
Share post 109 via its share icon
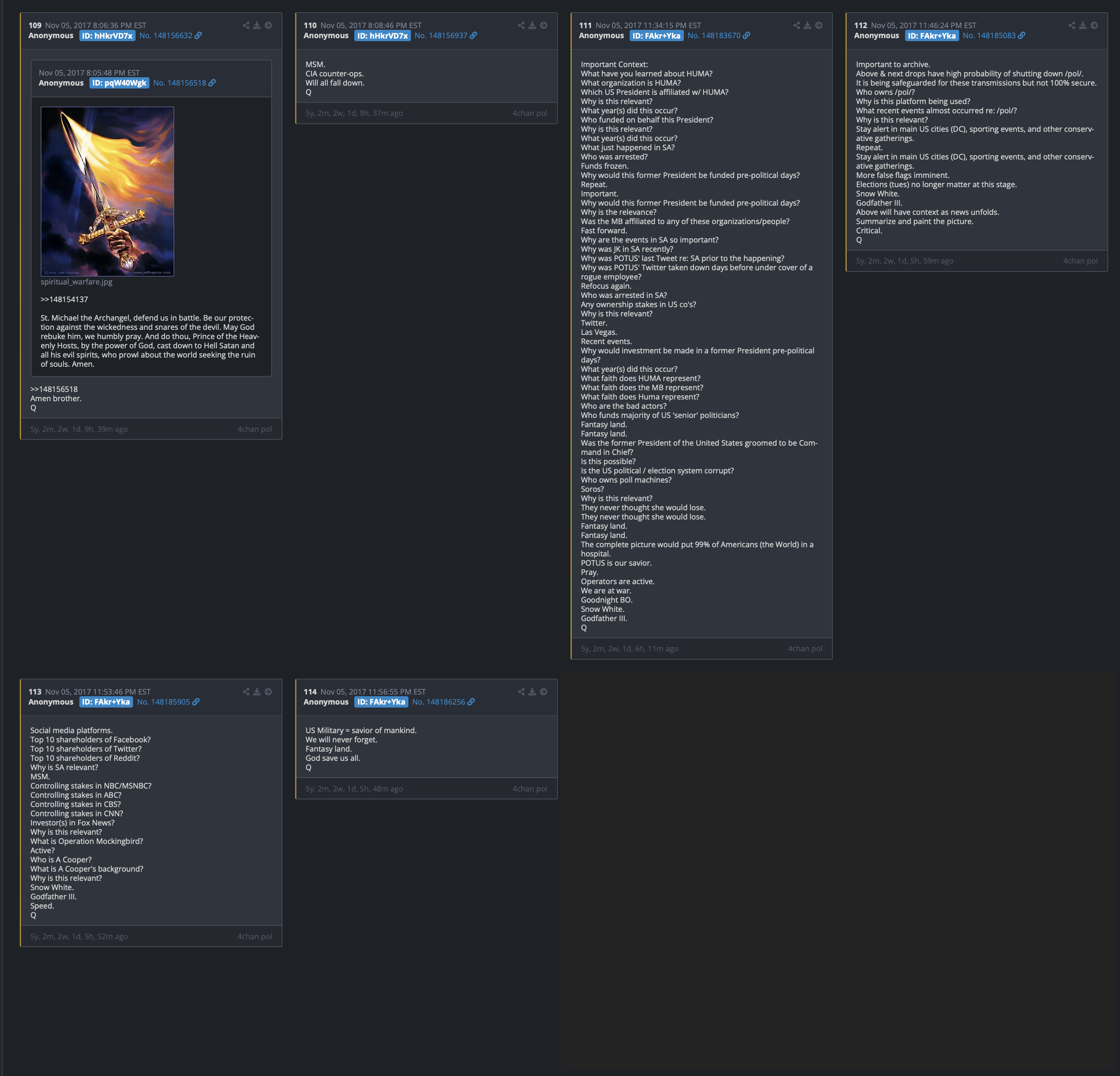pyautogui.click(x=246, y=26)
